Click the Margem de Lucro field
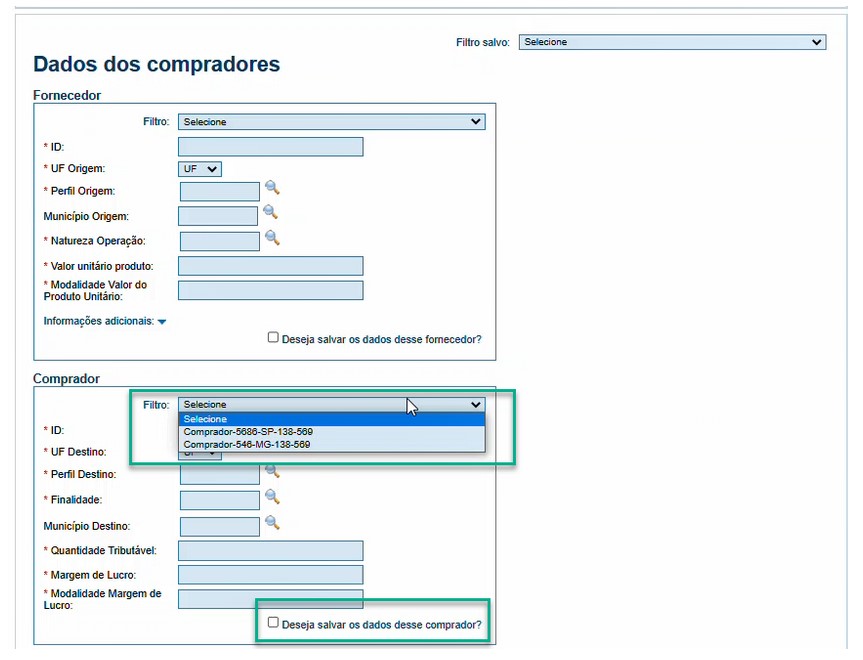This screenshot has width=863, height=660. pyautogui.click(x=270, y=575)
